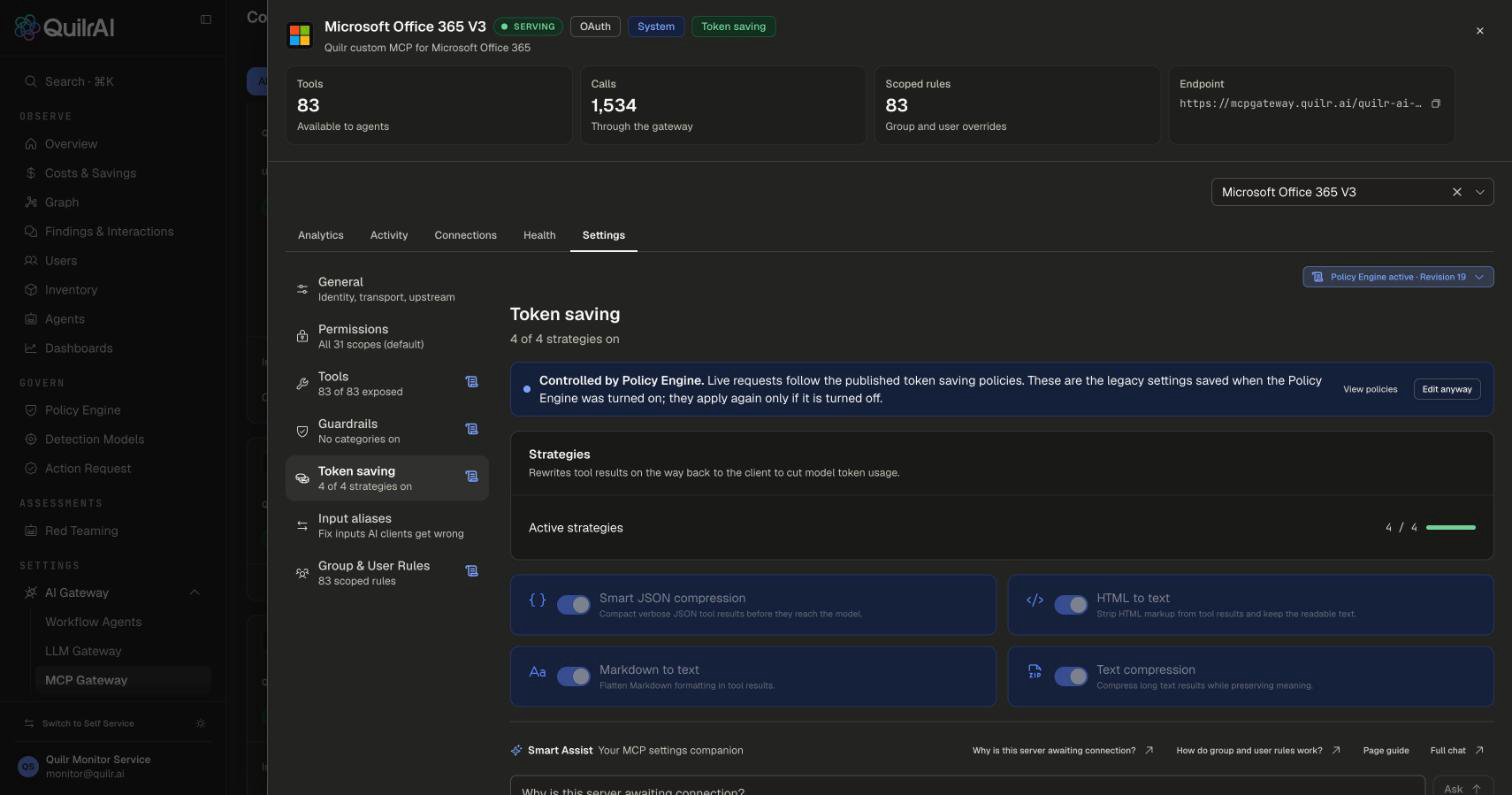Toggle the theme sun icon
This screenshot has width=1512, height=795.
click(x=201, y=723)
